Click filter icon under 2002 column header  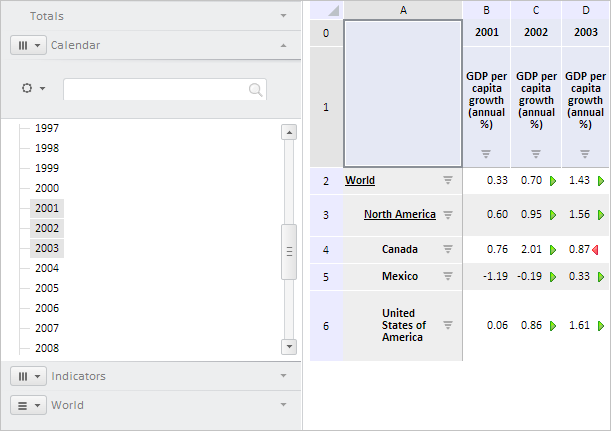tap(536, 154)
